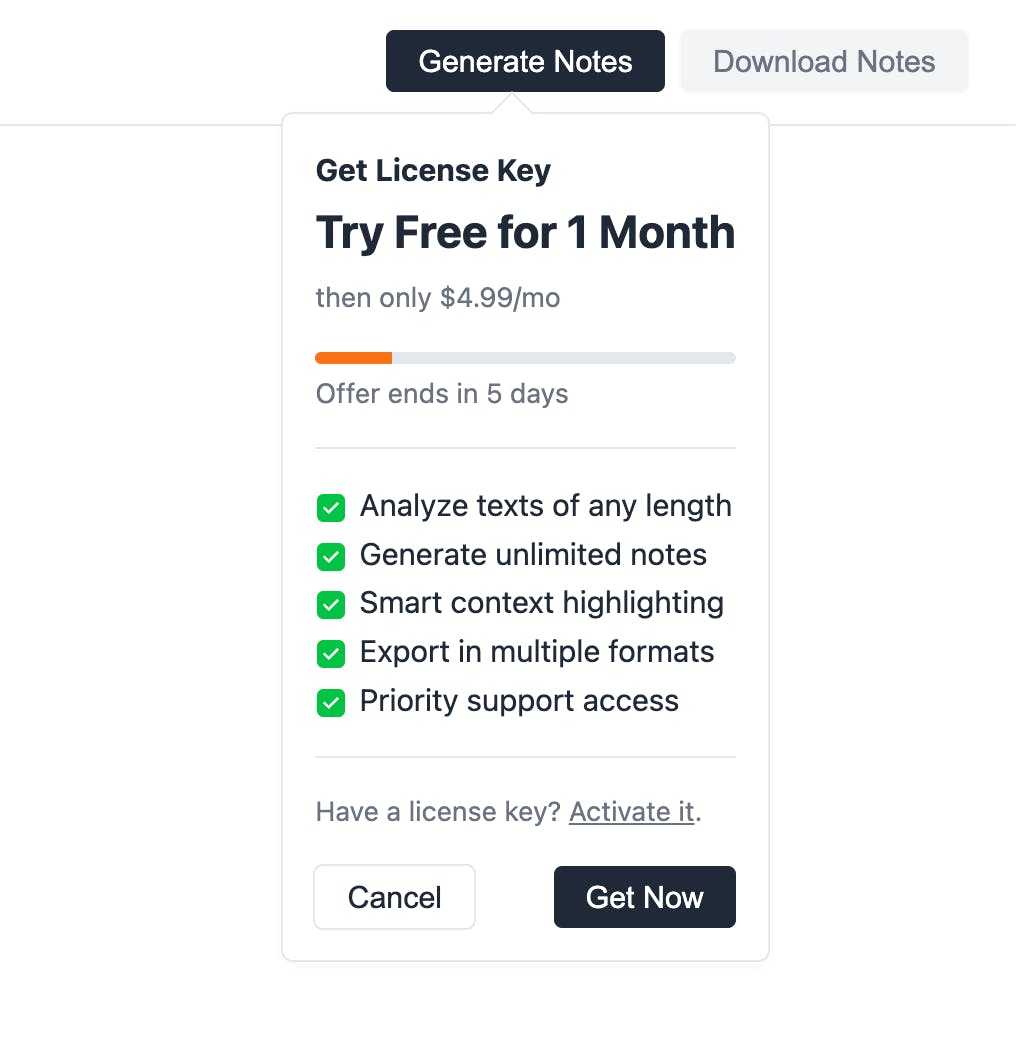The image size is (1016, 1038).
Task: Select the Export in multiple formats text
Action: (x=537, y=653)
